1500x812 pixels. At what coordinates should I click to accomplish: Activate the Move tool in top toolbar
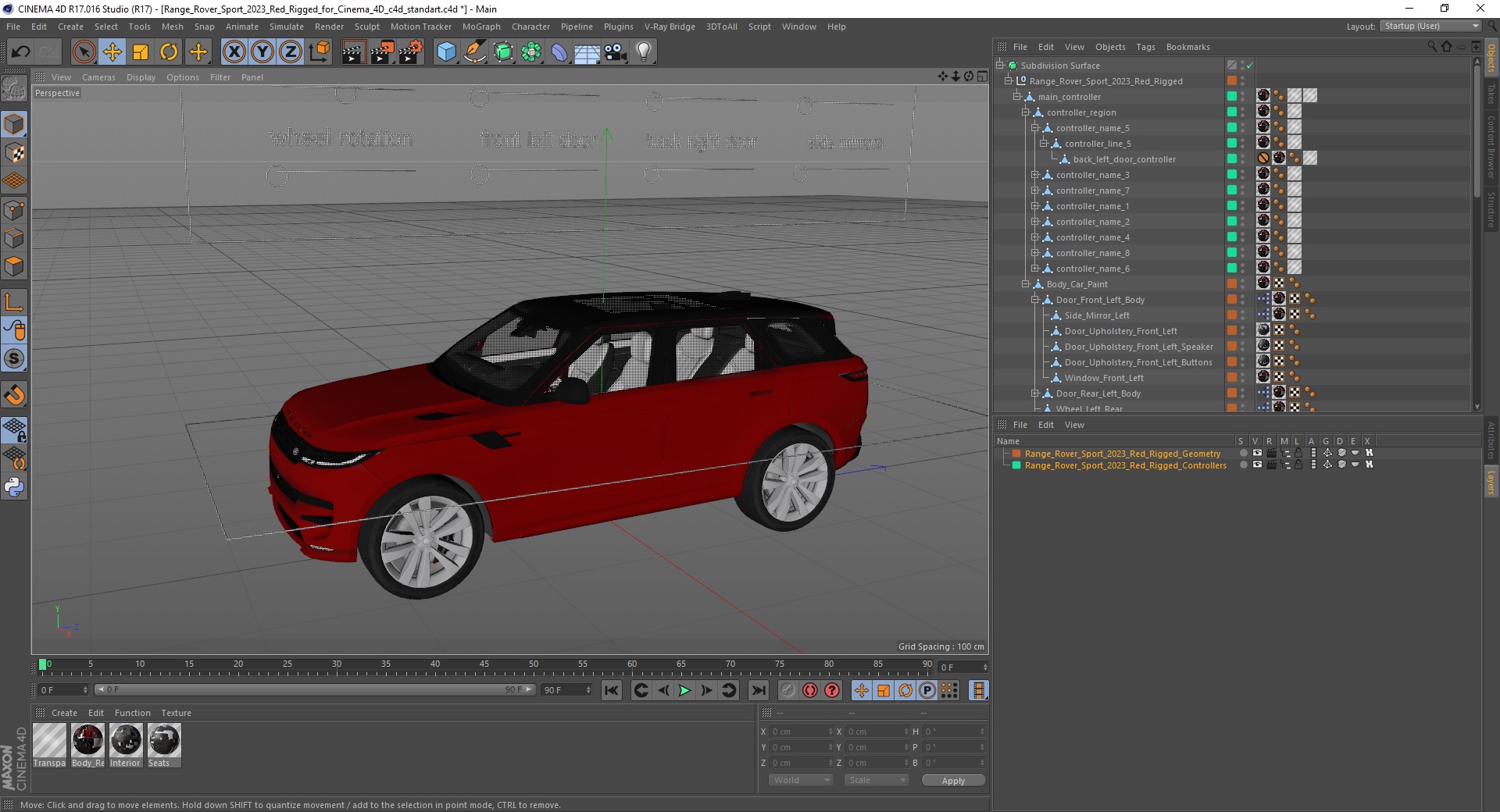[x=112, y=52]
